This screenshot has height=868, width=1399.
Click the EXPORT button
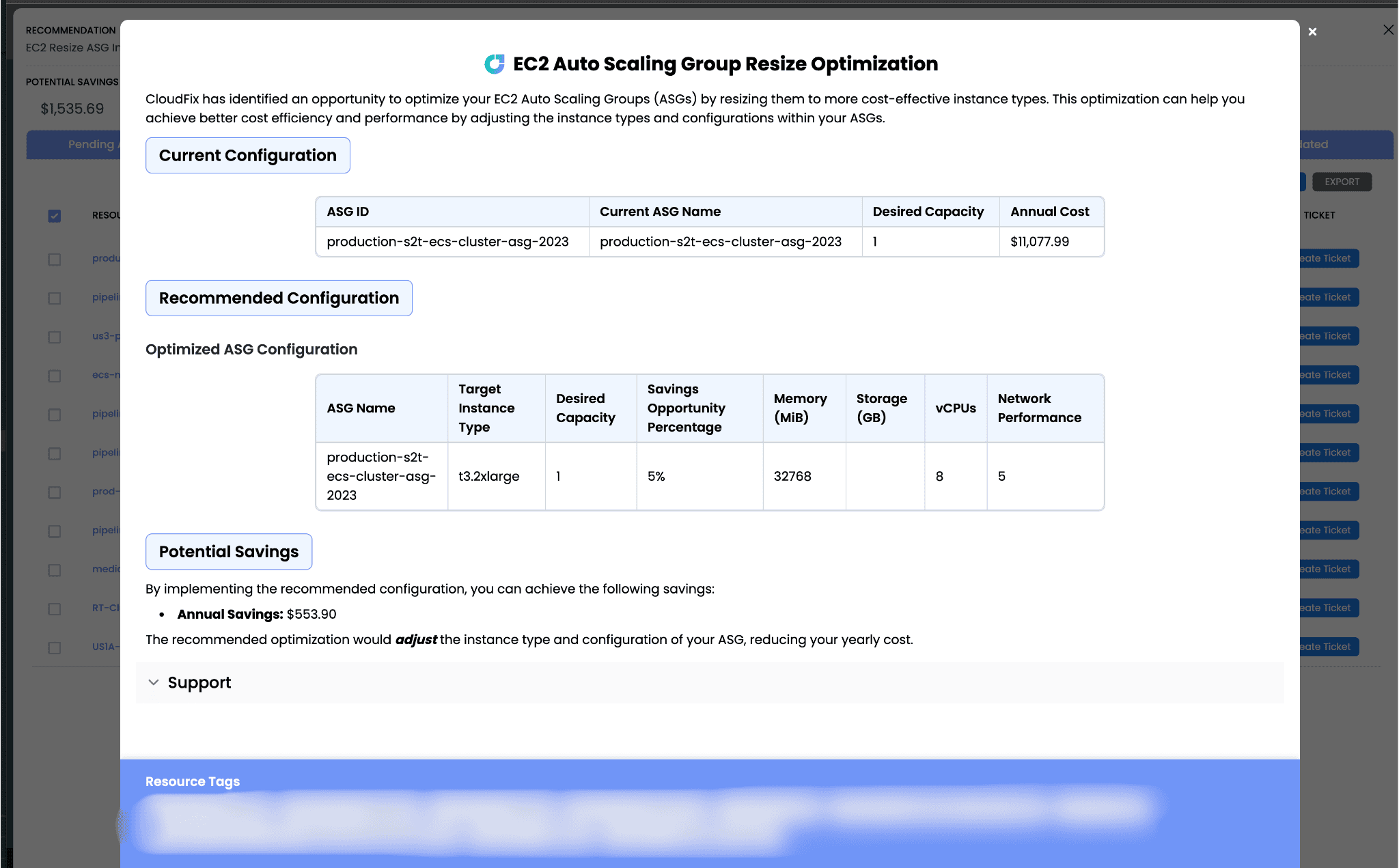pos(1342,182)
